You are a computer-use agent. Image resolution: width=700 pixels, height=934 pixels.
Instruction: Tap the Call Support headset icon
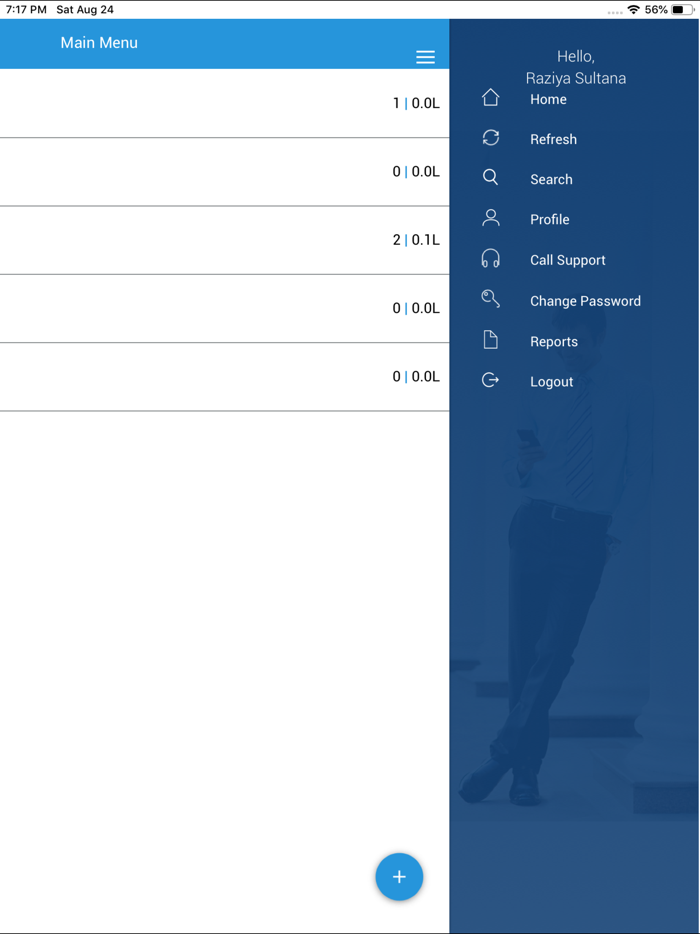[490, 258]
